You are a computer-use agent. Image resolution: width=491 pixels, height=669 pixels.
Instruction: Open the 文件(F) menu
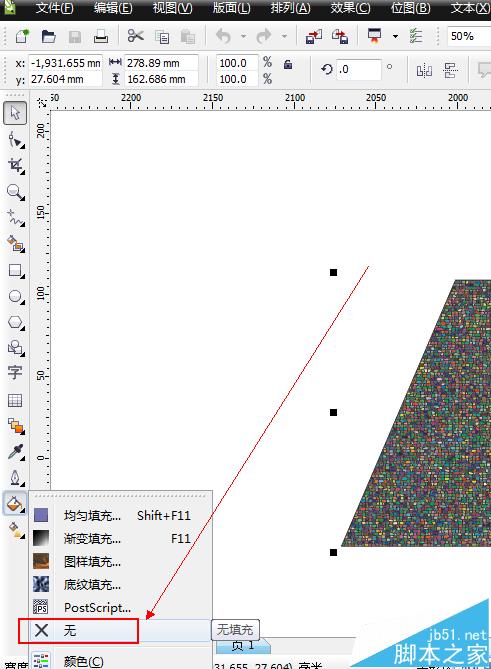(55, 8)
